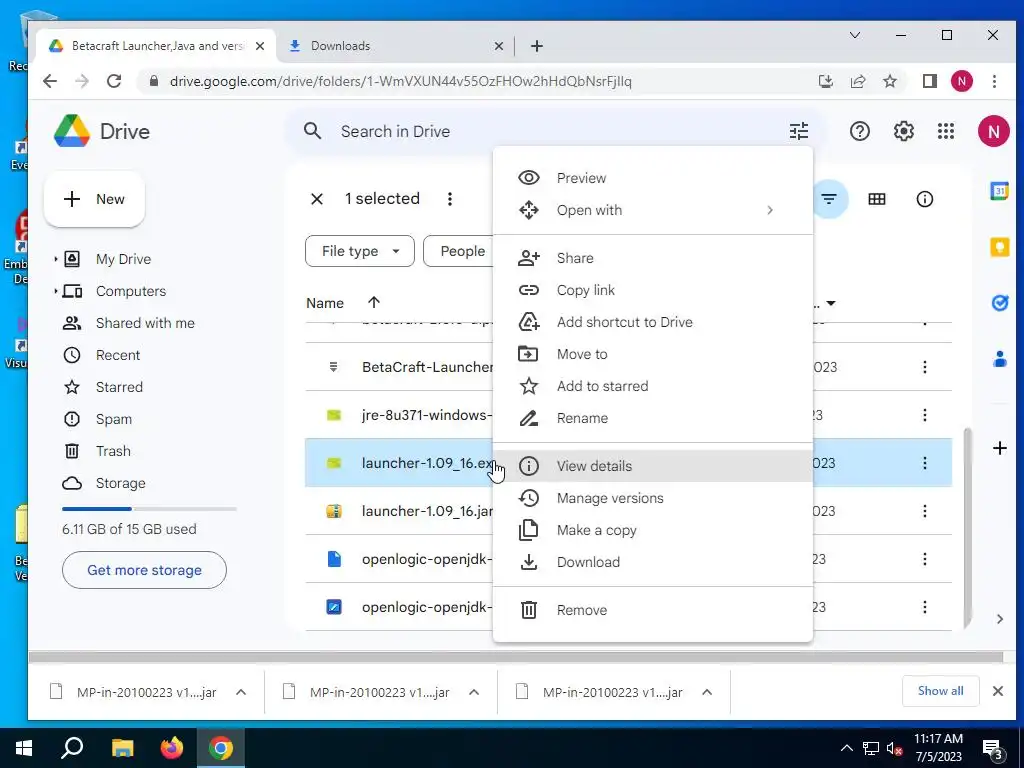This screenshot has height=768, width=1024.
Task: Open more options for launcher-1.09_16.exe row
Action: [925, 463]
